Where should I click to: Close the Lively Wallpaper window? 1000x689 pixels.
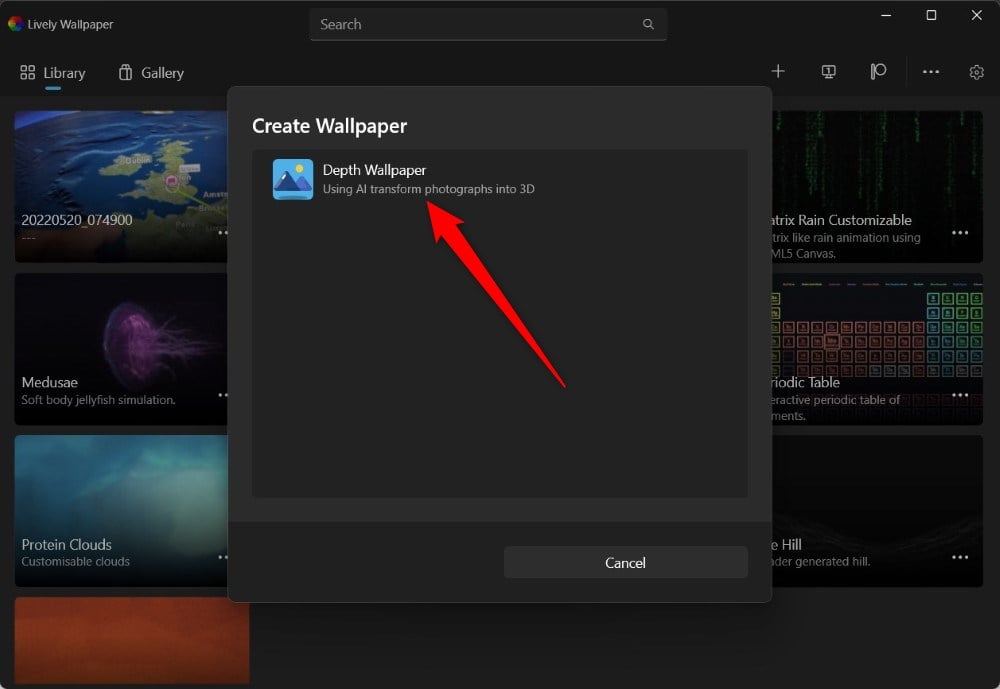click(x=976, y=15)
